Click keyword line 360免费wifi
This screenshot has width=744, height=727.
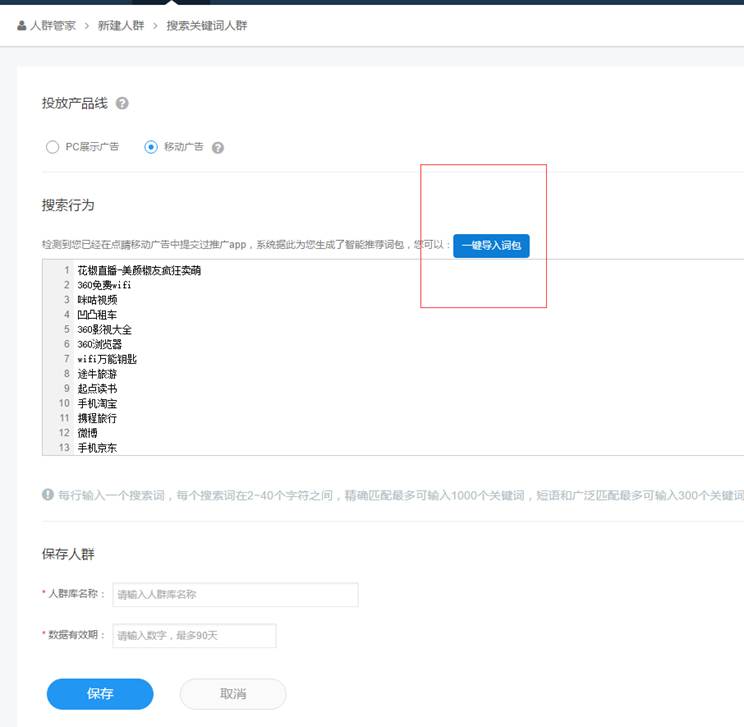click(x=104, y=285)
